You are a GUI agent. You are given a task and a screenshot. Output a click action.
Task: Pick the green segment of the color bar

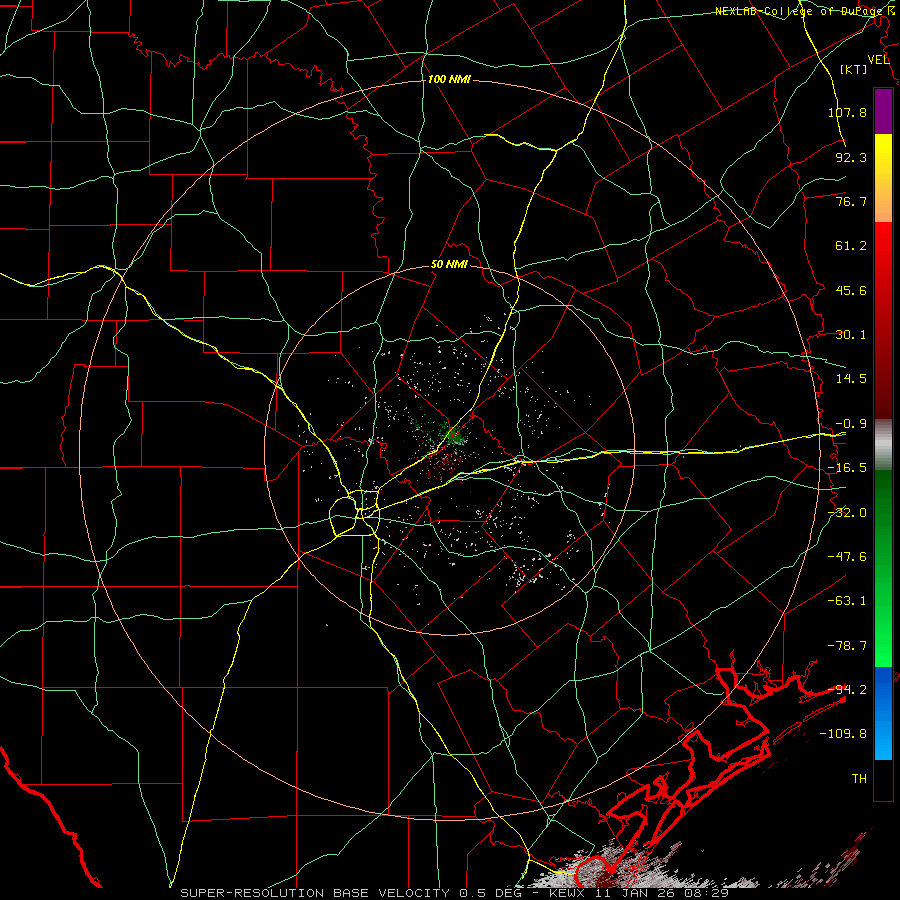(x=883, y=568)
